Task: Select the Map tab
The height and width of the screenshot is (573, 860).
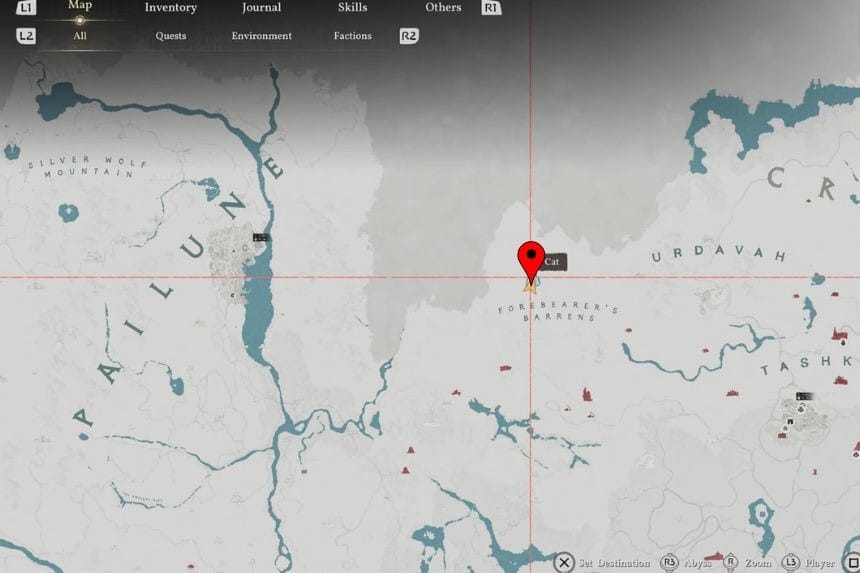Action: click(x=80, y=6)
